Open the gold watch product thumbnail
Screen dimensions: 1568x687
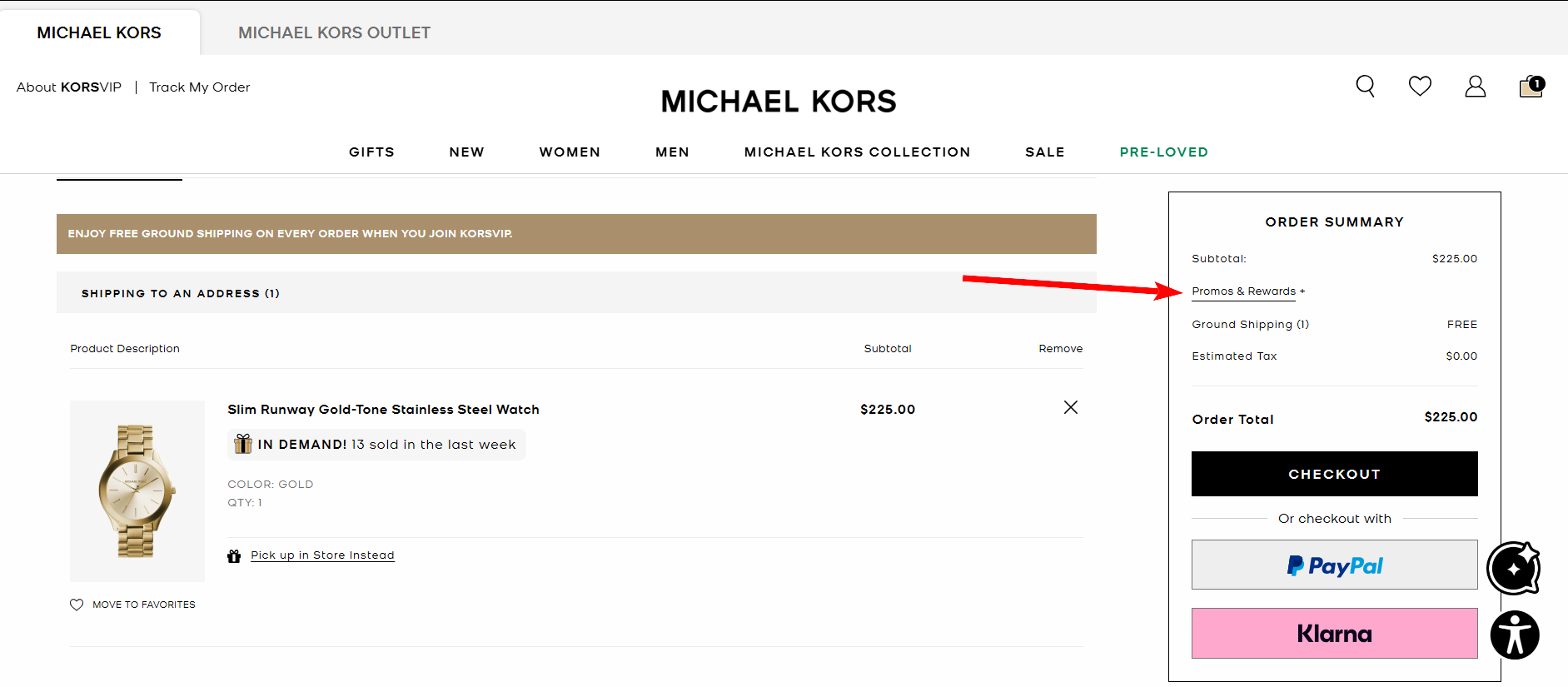137,490
